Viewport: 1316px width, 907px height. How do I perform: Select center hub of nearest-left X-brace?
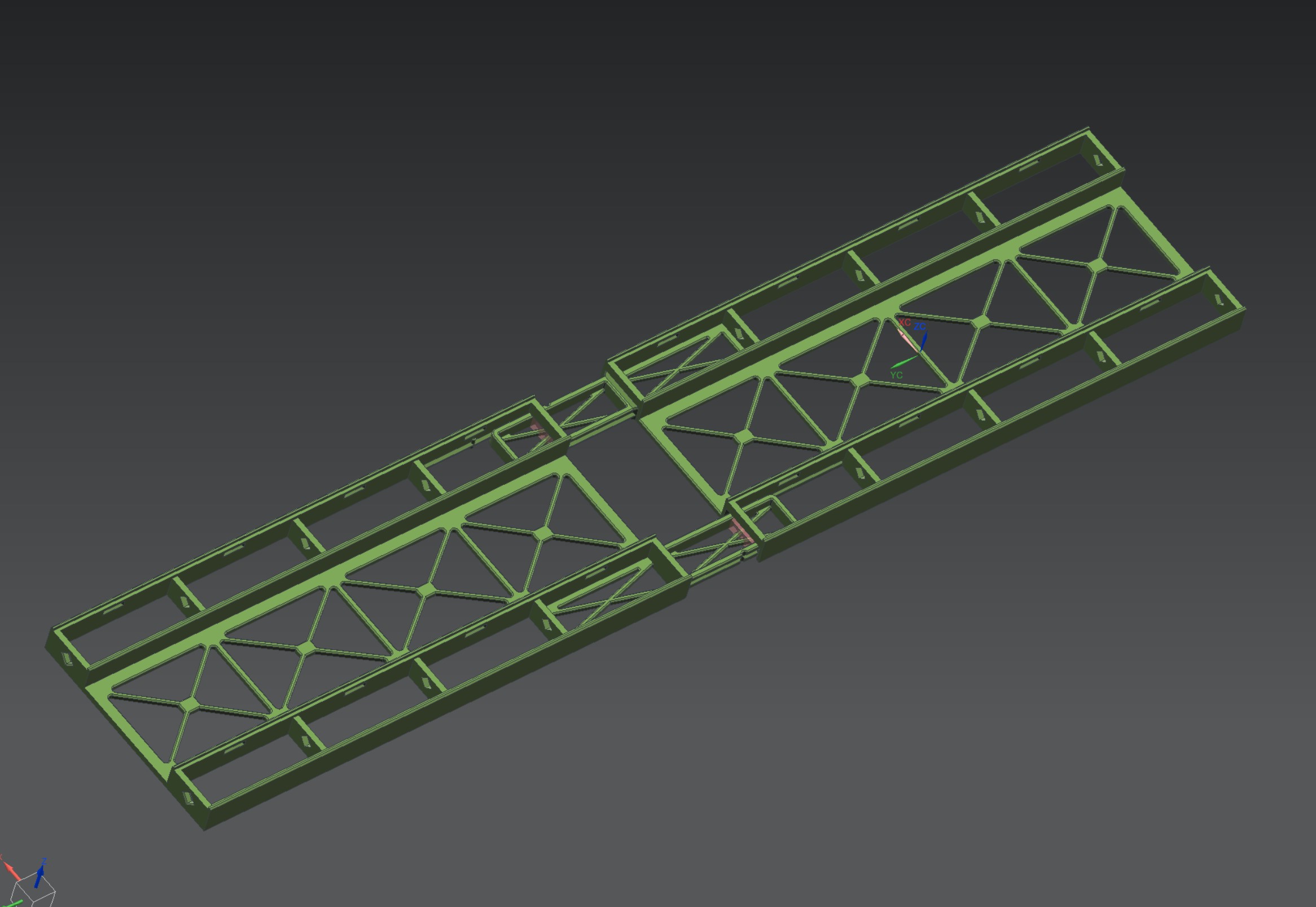point(190,706)
